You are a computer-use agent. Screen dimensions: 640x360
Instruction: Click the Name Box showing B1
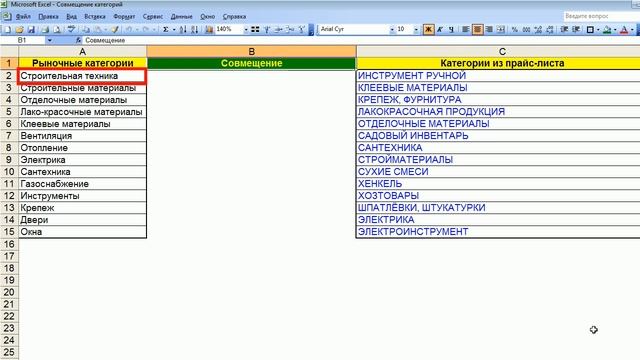click(x=23, y=40)
